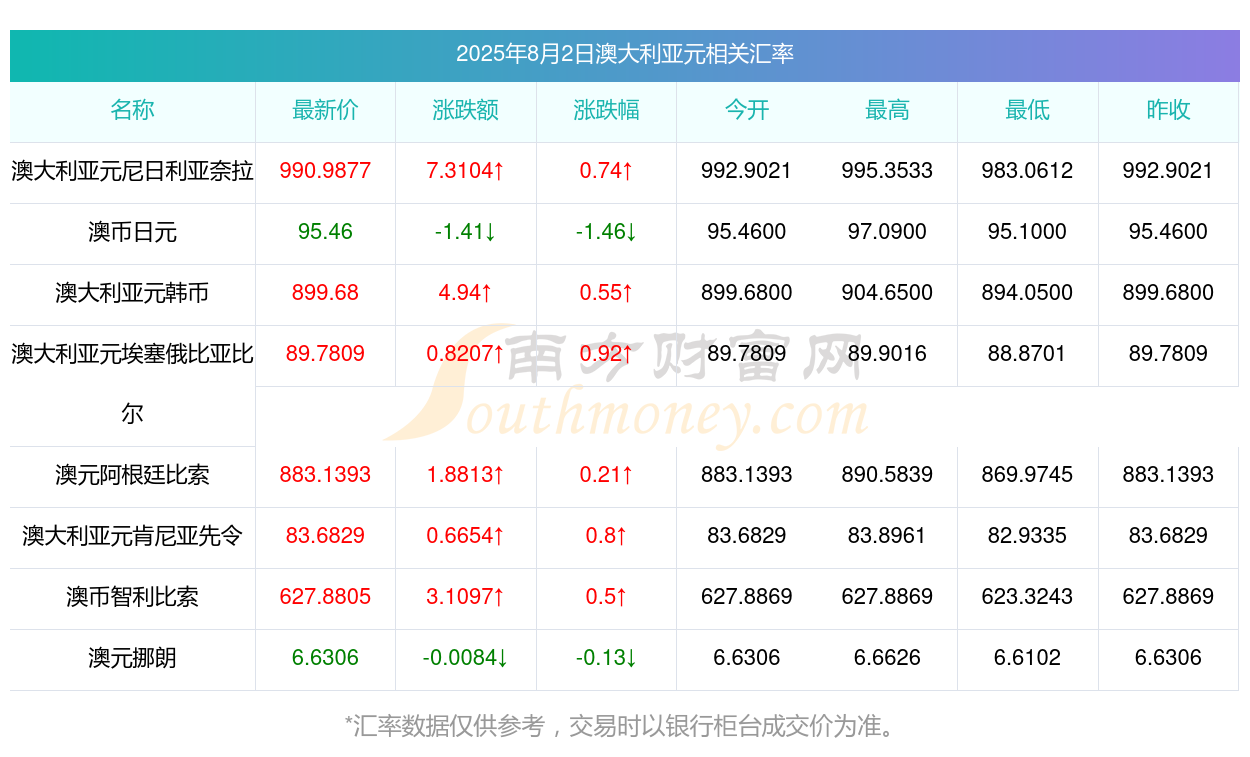Click change amount 3.1097↑

[466, 597]
